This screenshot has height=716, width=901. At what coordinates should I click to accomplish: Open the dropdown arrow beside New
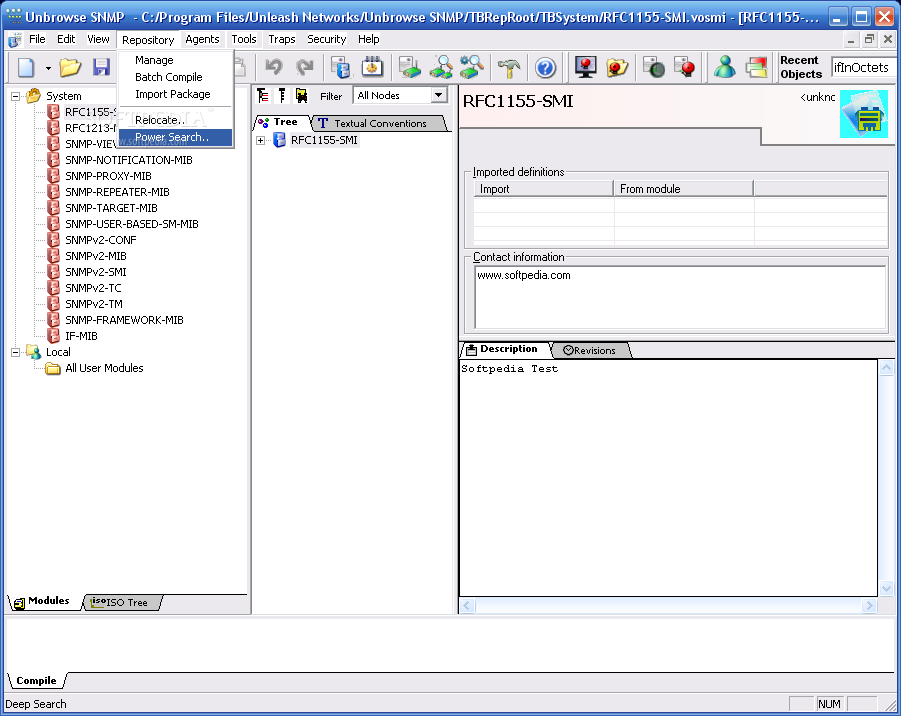[x=48, y=68]
